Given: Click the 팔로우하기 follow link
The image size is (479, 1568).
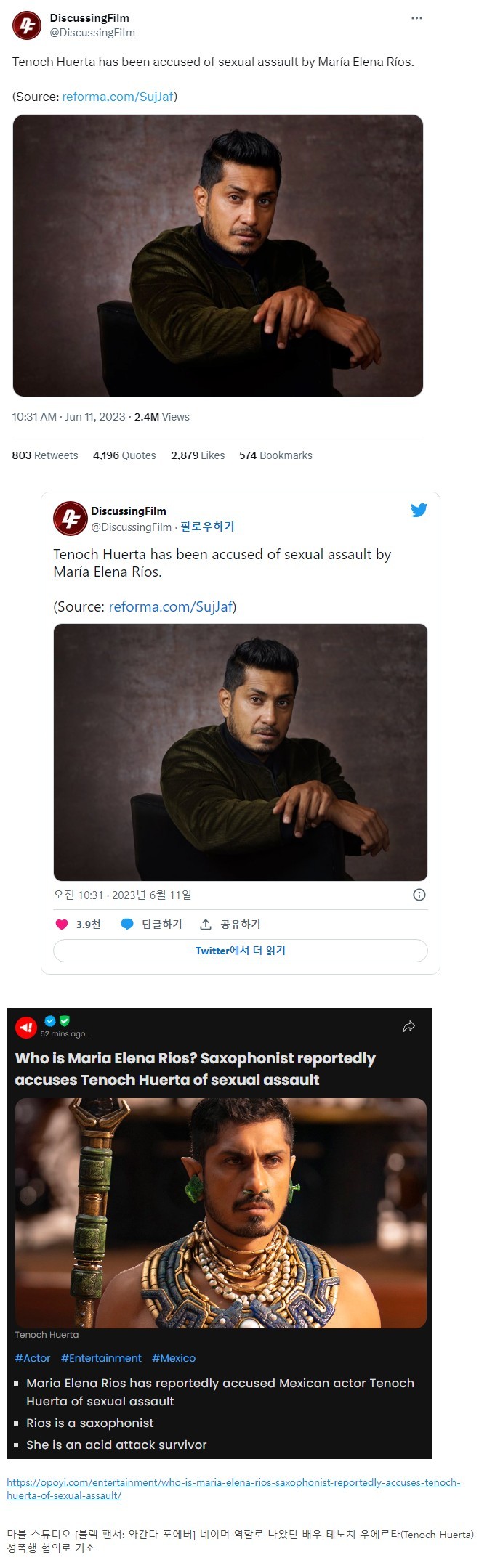Looking at the screenshot, I should pos(207,527).
